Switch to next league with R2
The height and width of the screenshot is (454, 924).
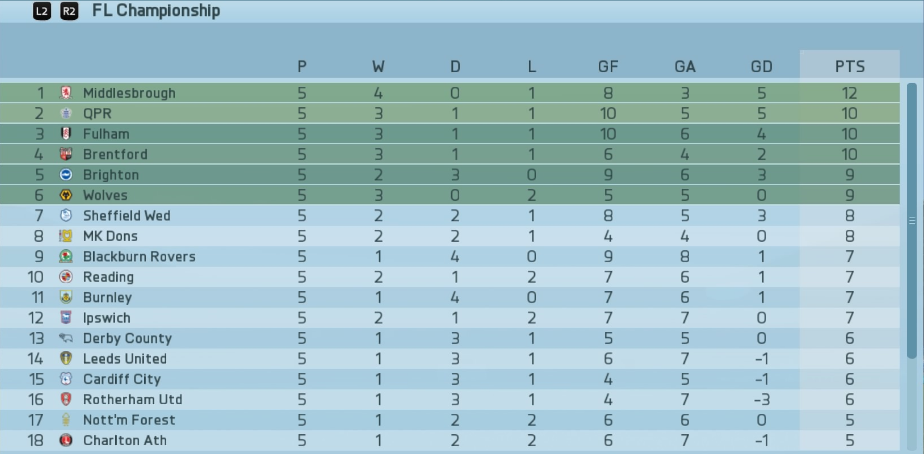point(69,11)
